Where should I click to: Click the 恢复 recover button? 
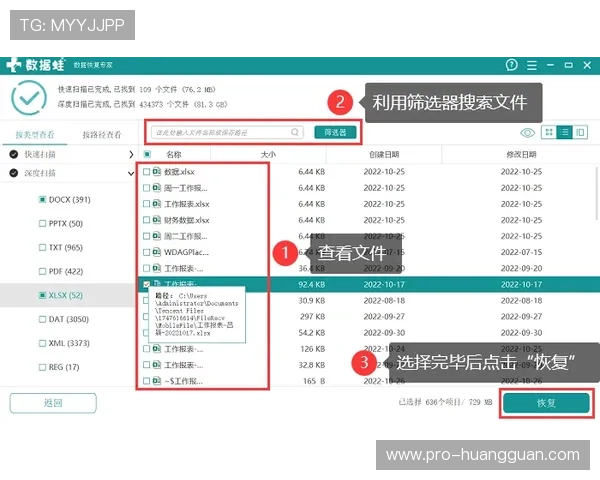[x=546, y=403]
